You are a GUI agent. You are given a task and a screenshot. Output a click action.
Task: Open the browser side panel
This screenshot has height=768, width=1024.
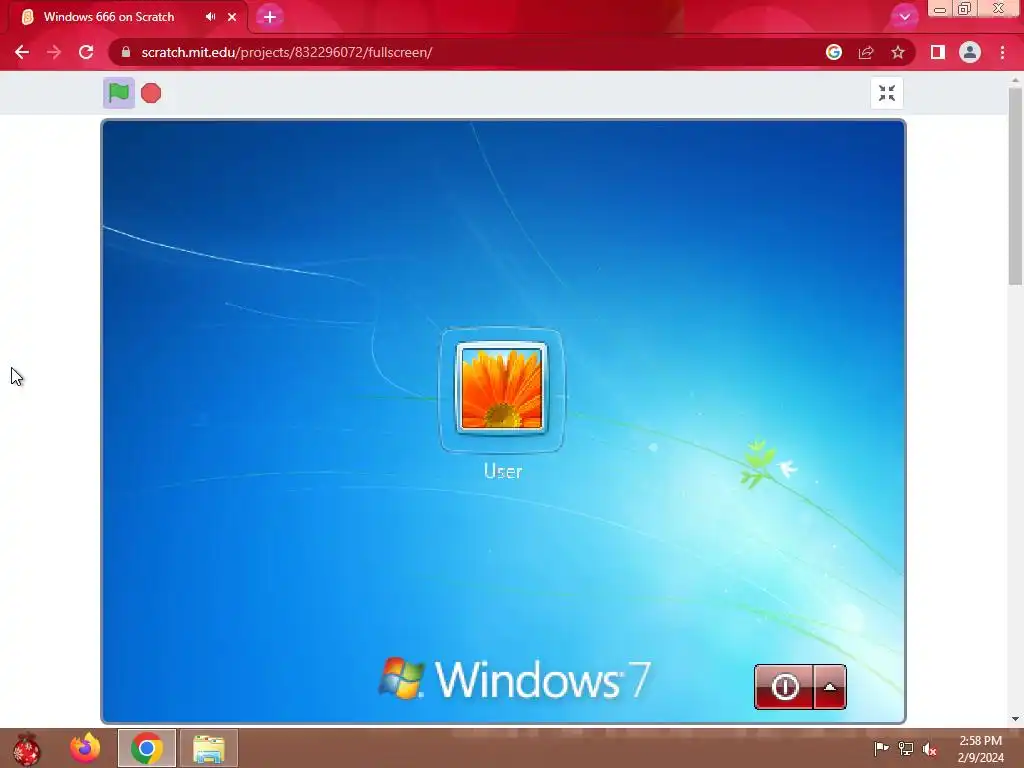click(938, 52)
